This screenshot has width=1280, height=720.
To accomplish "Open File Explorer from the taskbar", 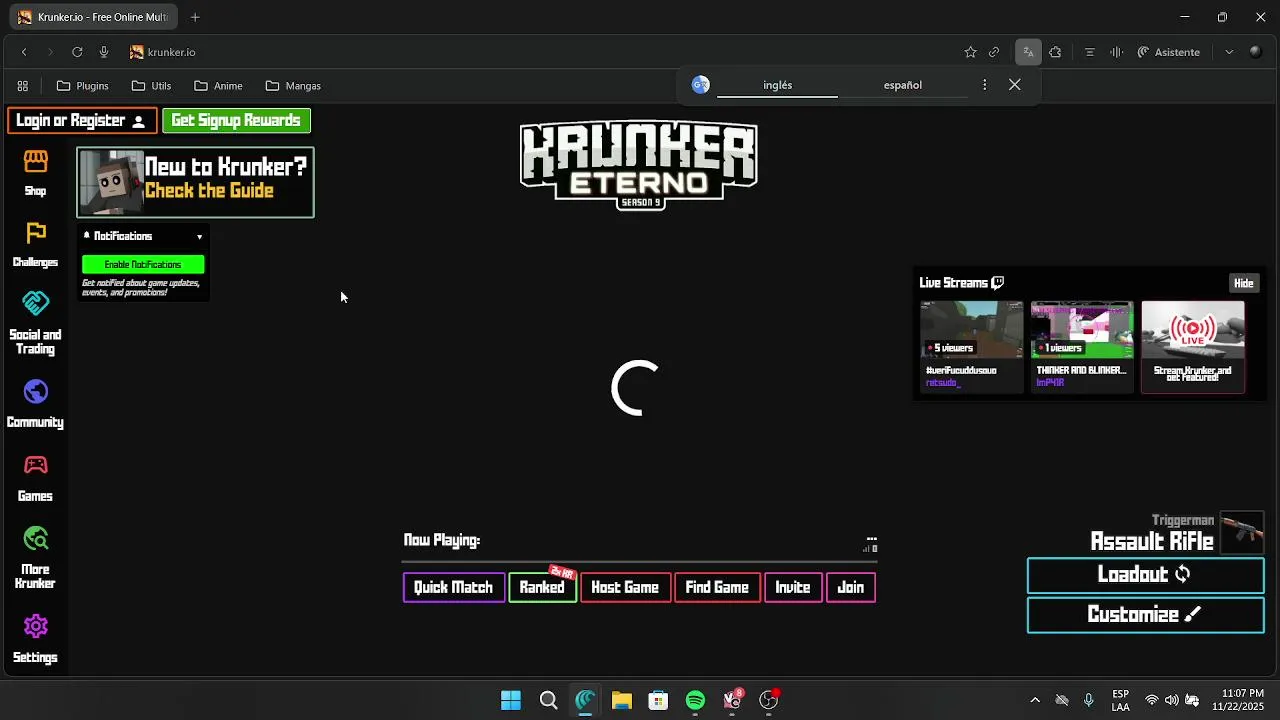I will 622,700.
